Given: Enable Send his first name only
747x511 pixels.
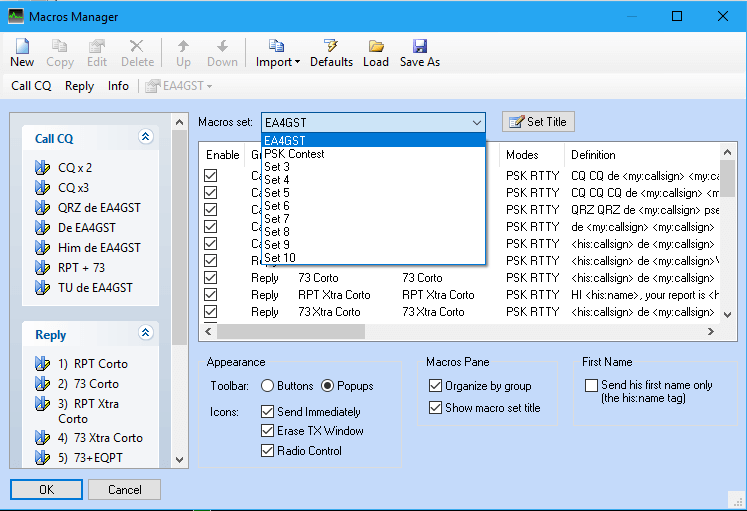Looking at the screenshot, I should coord(591,385).
